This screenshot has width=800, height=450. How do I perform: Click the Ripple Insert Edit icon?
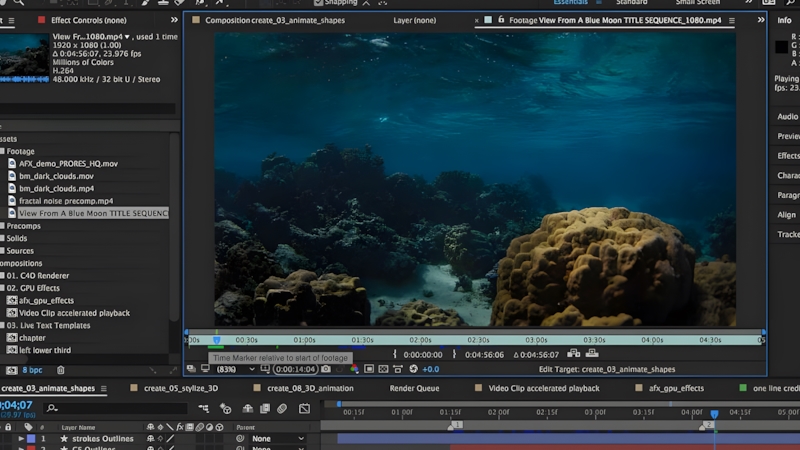coord(574,353)
